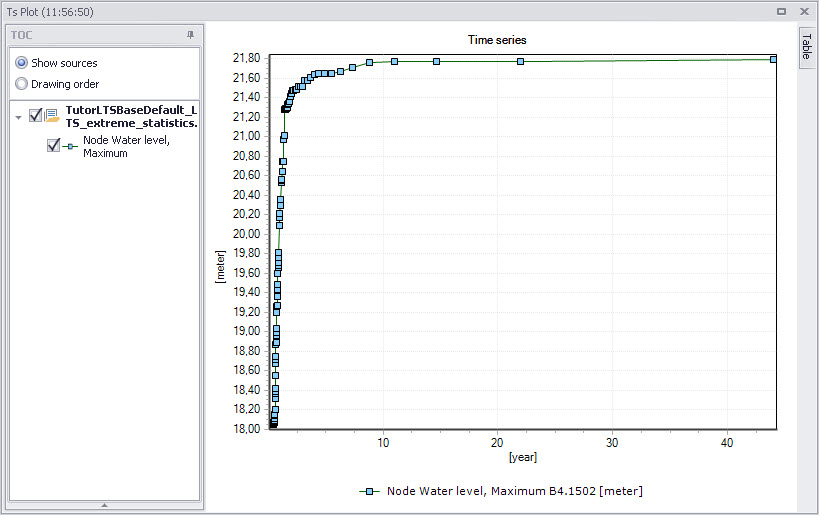Click the data point near year 11
The image size is (819, 515).
click(394, 62)
